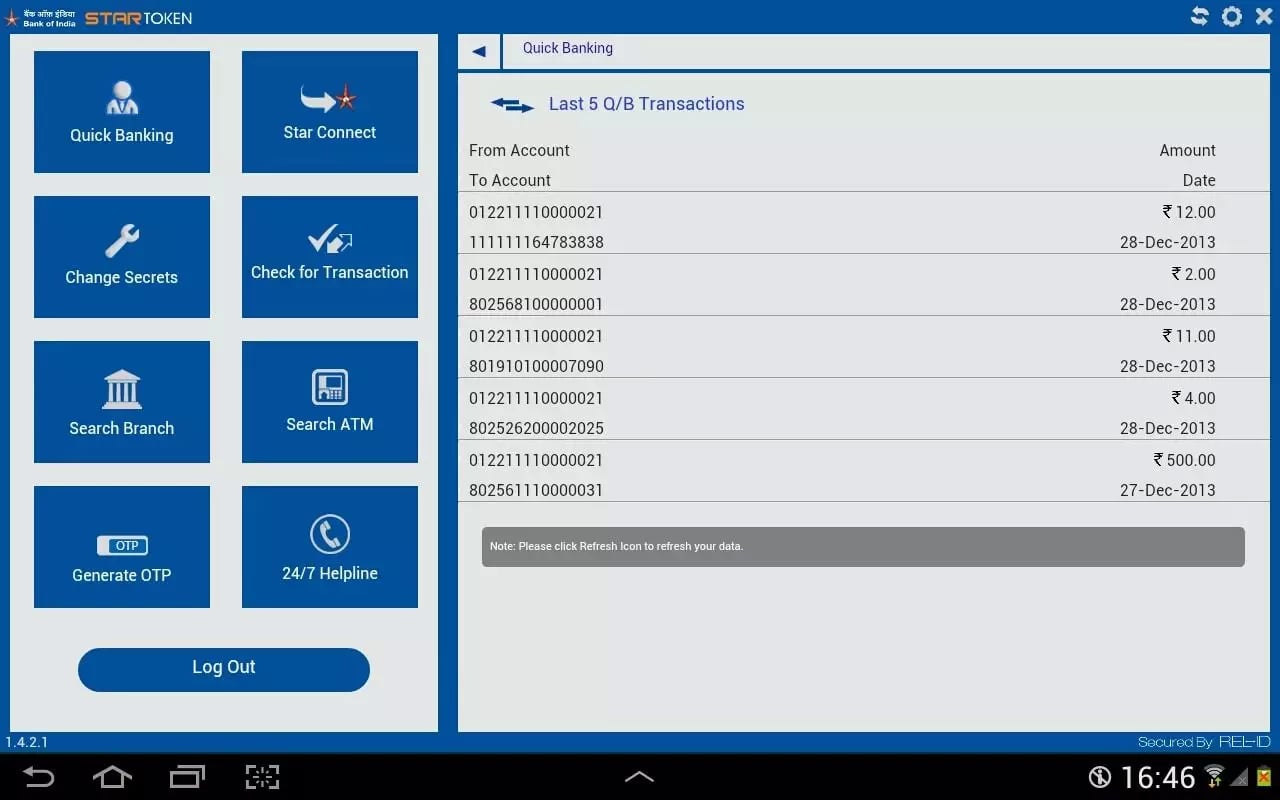
Task: Tap the Android back navigation button
Action: click(x=39, y=777)
